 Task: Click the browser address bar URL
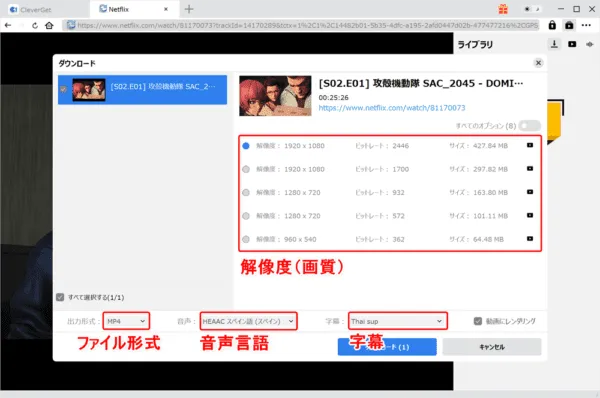[300, 25]
